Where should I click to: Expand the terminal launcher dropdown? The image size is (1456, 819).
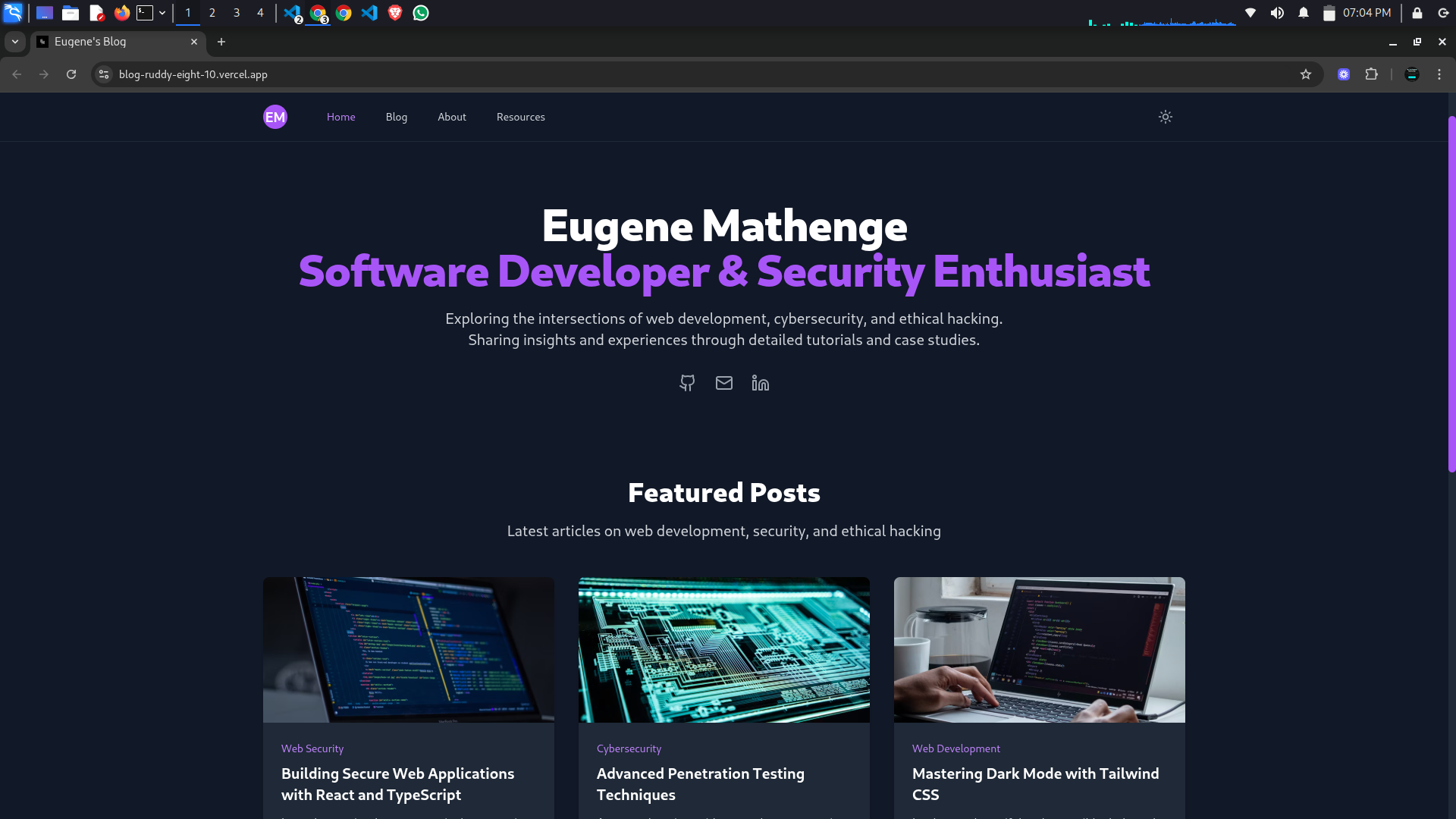click(x=162, y=12)
